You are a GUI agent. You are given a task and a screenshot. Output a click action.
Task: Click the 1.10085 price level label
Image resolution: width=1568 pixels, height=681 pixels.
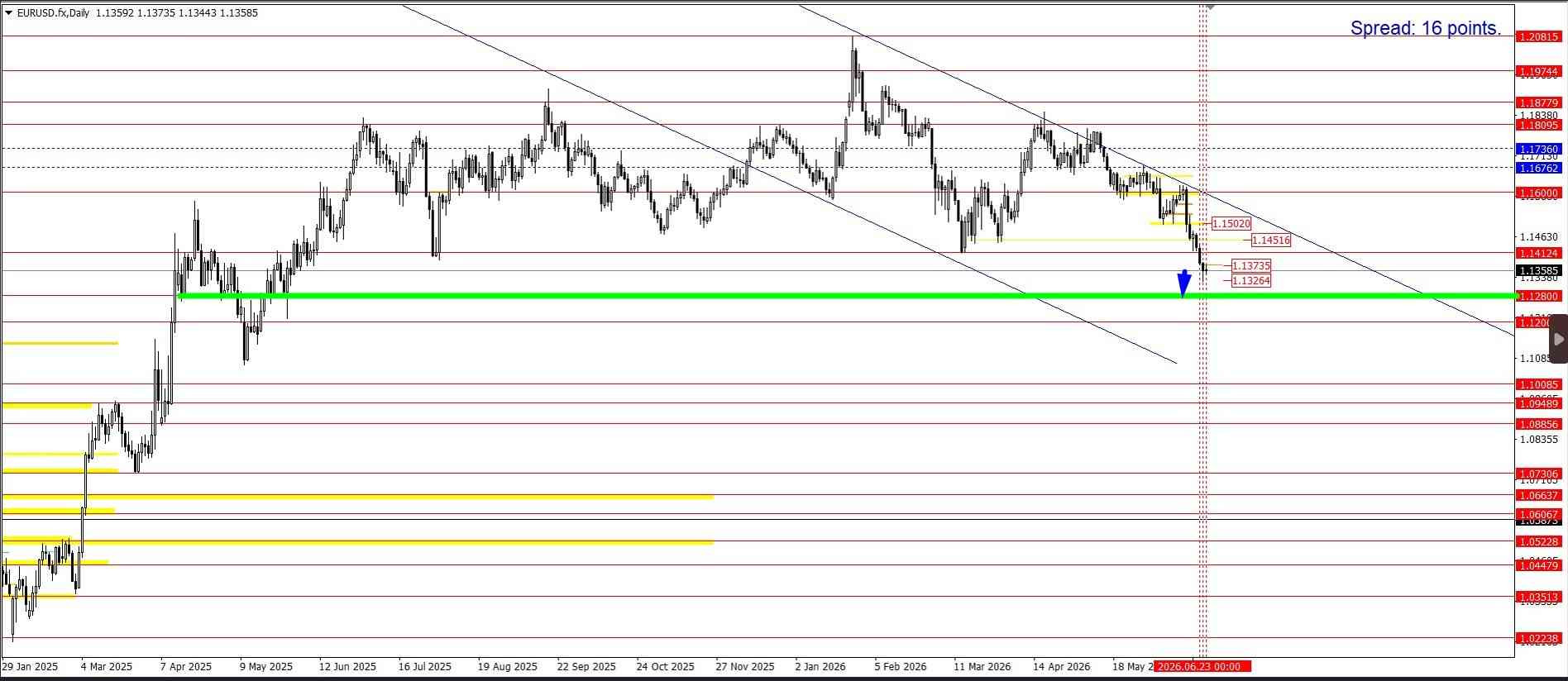pyautogui.click(x=1539, y=385)
